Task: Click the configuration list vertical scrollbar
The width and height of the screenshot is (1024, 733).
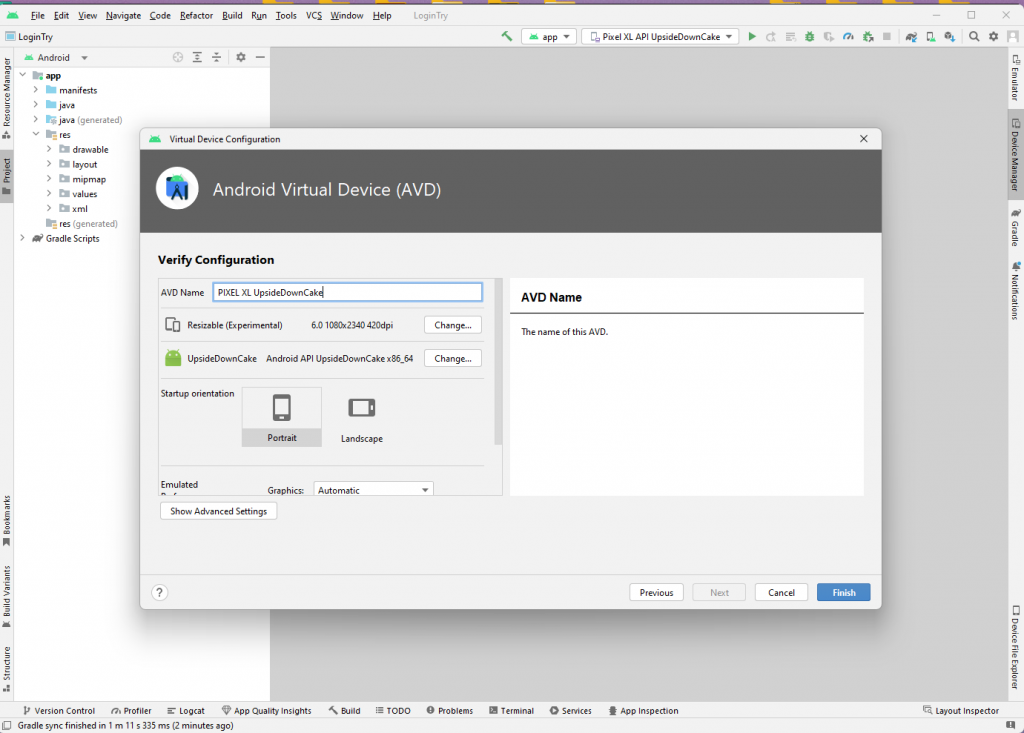Action: [498, 362]
